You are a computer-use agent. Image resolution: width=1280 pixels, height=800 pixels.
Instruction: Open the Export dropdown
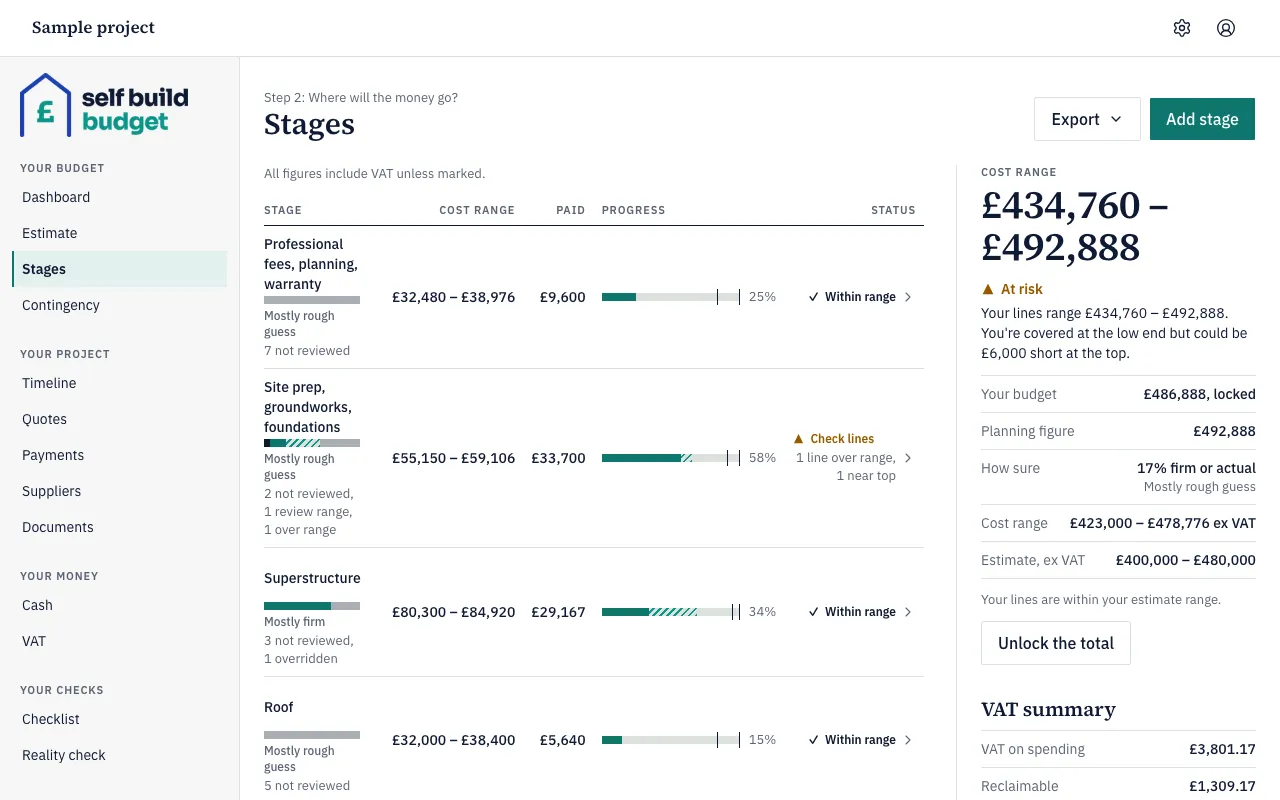[1087, 119]
